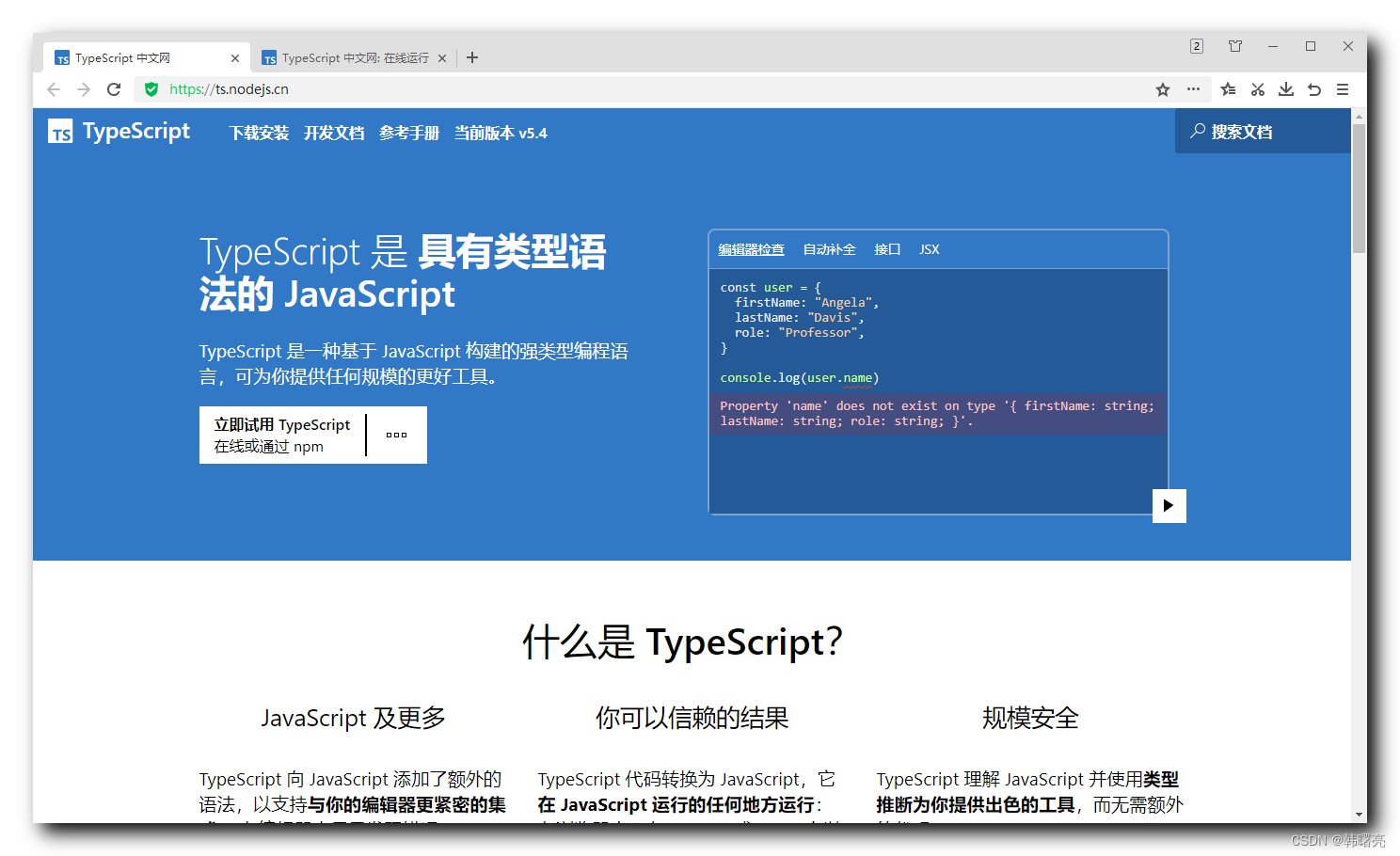Image resolution: width=1400 pixels, height=856 pixels.
Task: Open the browser hamburger menu icon
Action: 1344,88
